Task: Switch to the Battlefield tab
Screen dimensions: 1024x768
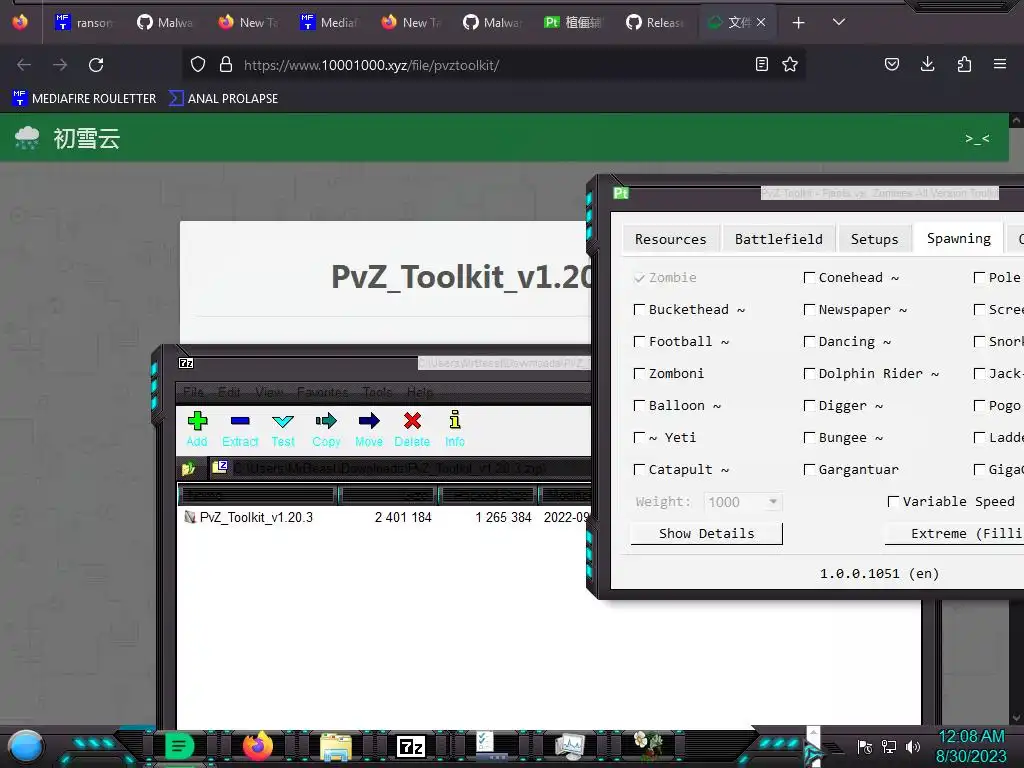Action: point(778,239)
